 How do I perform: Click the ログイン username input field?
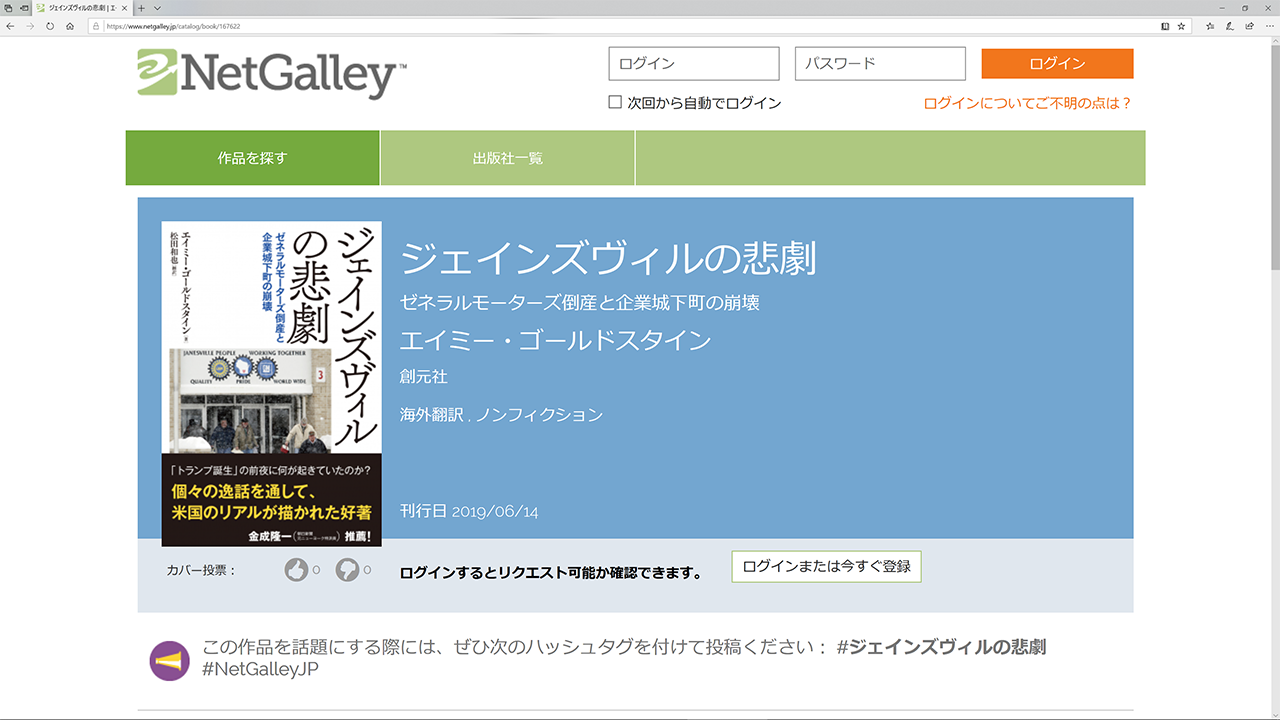pos(694,64)
